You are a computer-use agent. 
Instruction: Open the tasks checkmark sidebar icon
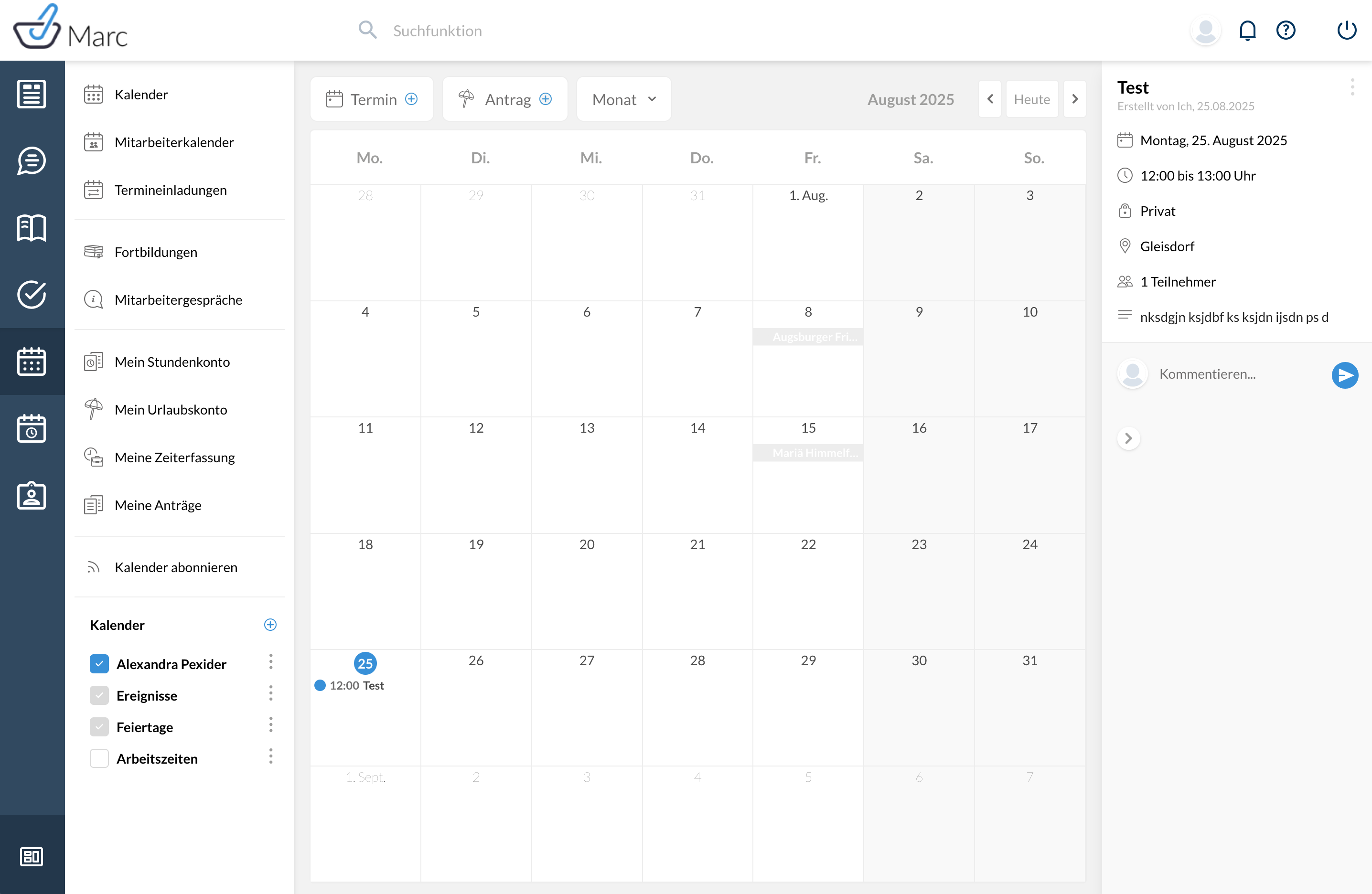click(x=32, y=295)
